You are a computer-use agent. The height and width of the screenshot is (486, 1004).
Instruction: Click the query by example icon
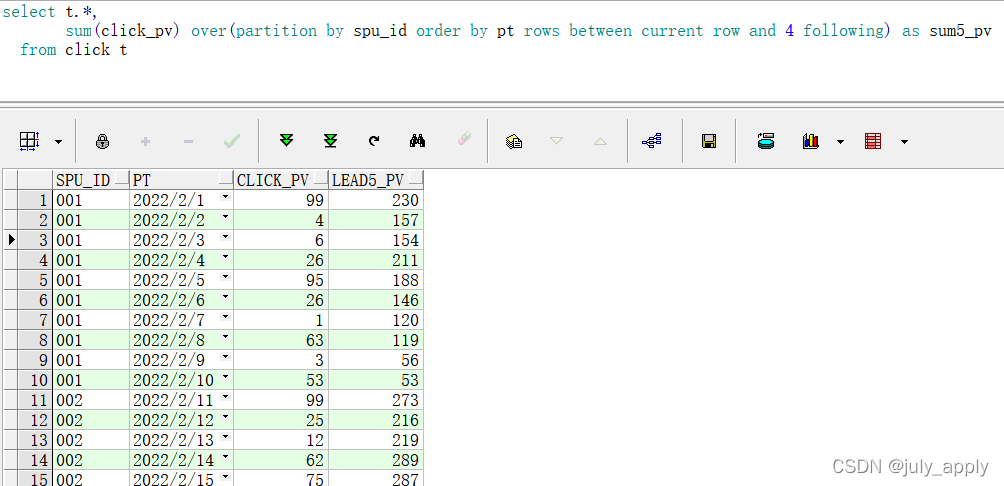pos(514,142)
